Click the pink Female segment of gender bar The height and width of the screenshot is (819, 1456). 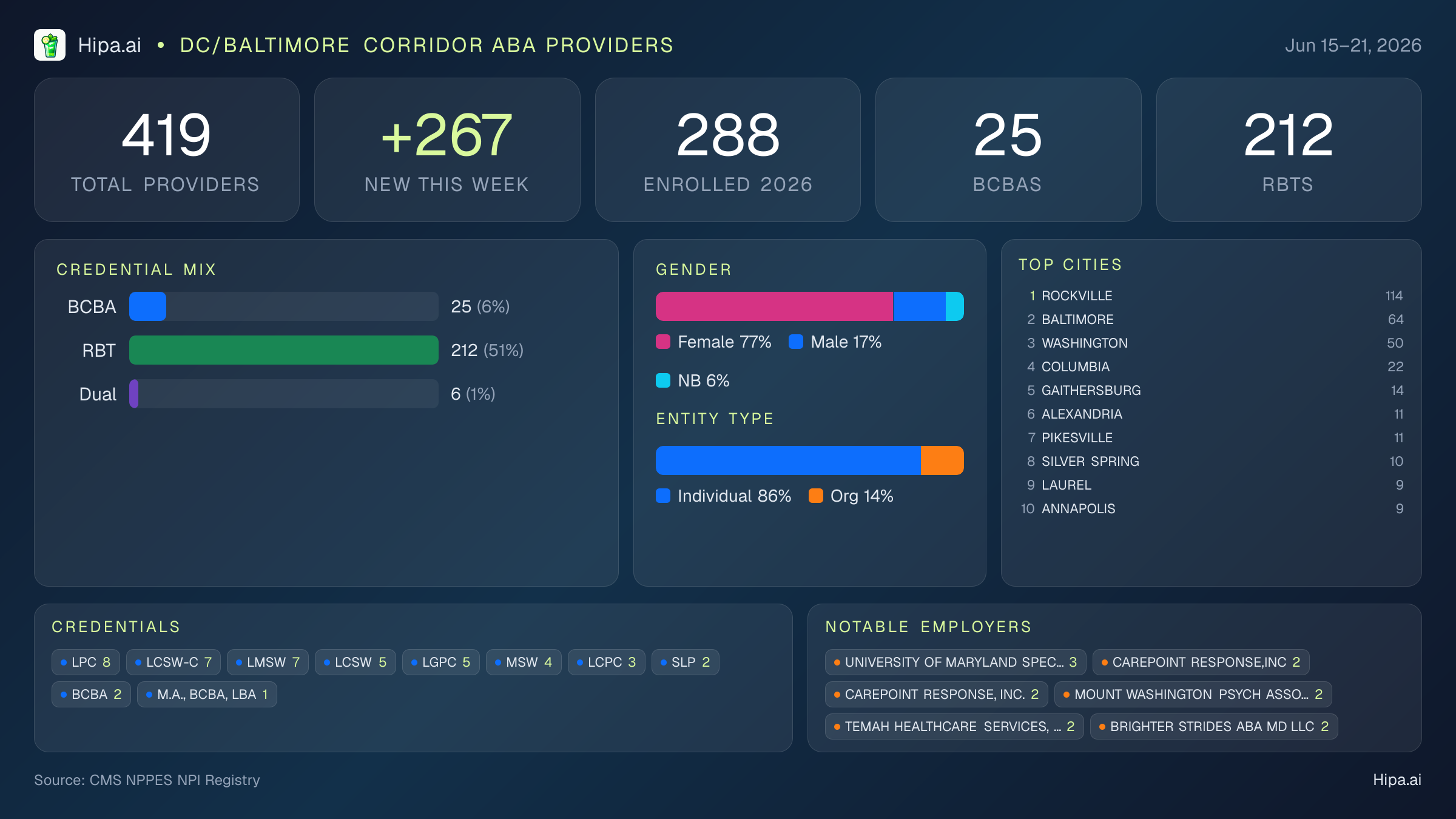[774, 306]
